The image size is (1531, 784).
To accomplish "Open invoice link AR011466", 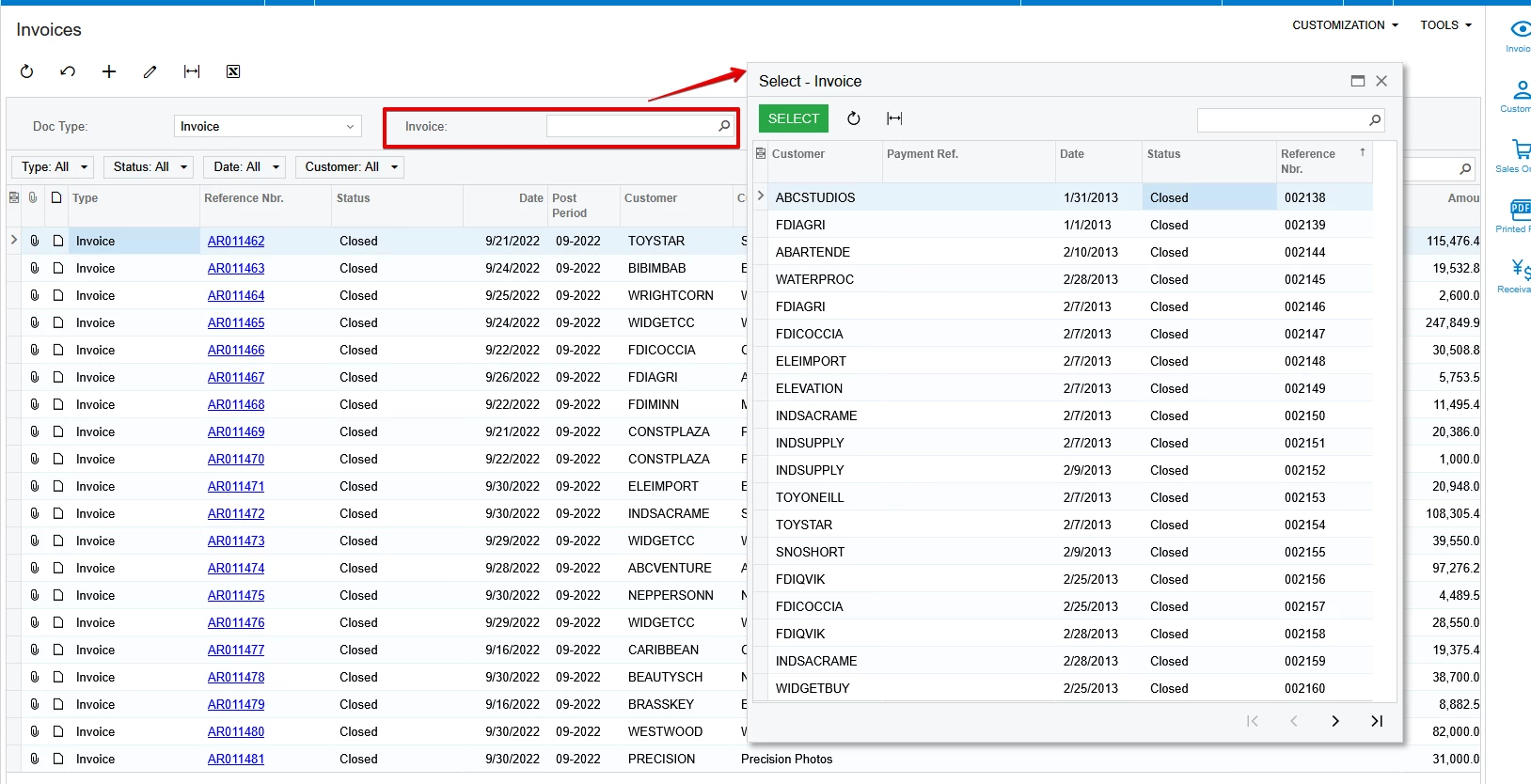I will (236, 350).
